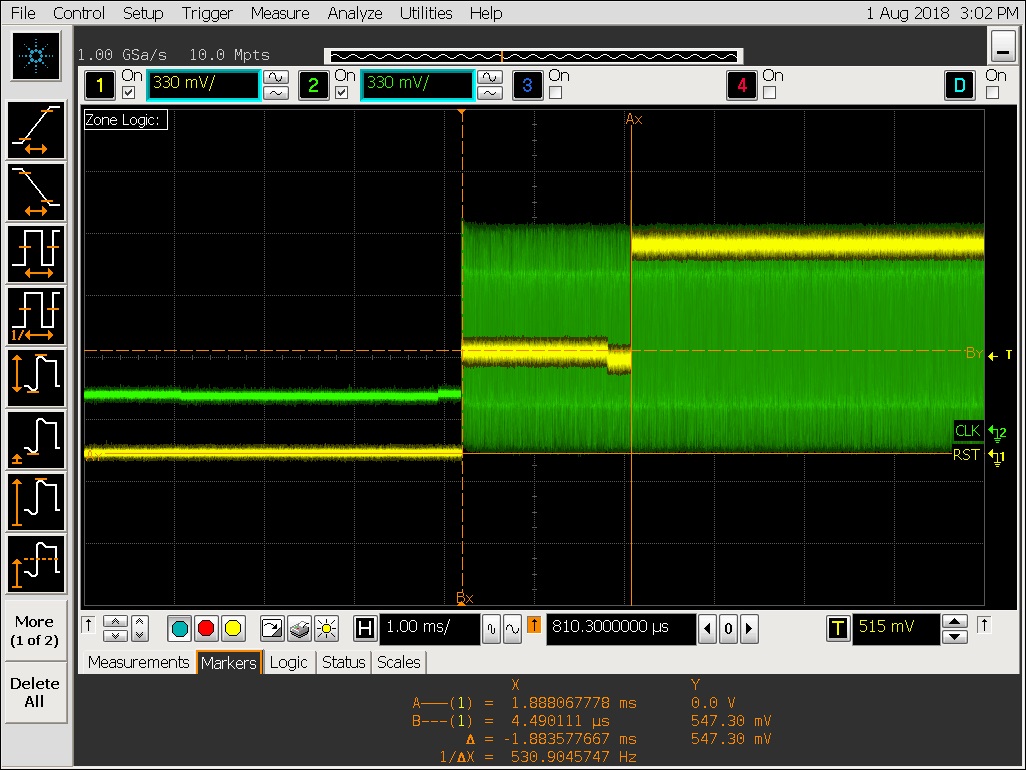Open channel 4 settings button
Image resolution: width=1026 pixels, height=770 pixels.
742,85
